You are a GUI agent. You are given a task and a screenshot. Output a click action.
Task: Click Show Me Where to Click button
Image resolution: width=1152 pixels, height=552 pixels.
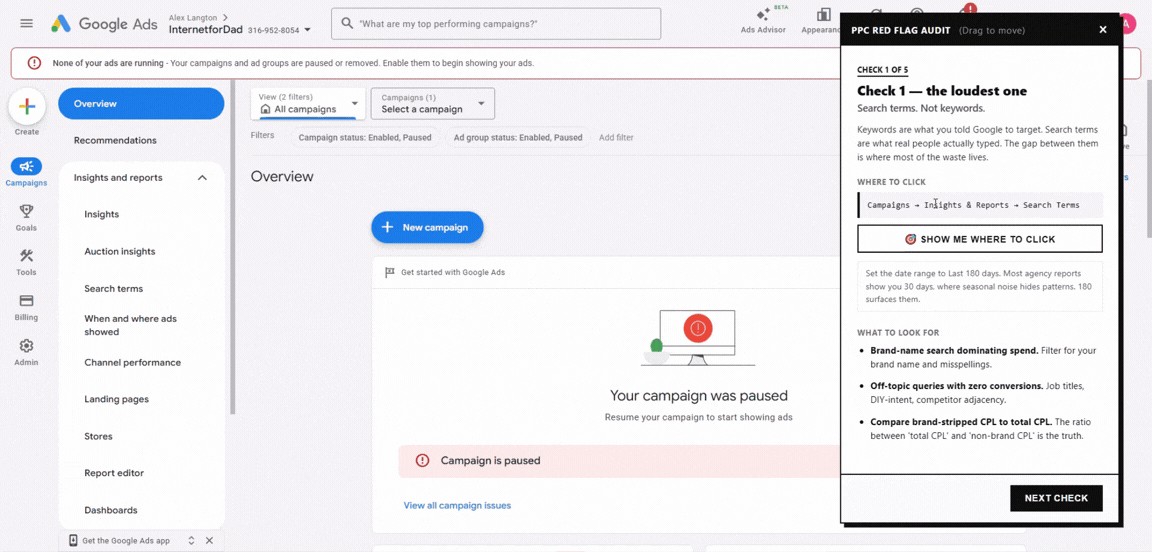pyautogui.click(x=980, y=239)
